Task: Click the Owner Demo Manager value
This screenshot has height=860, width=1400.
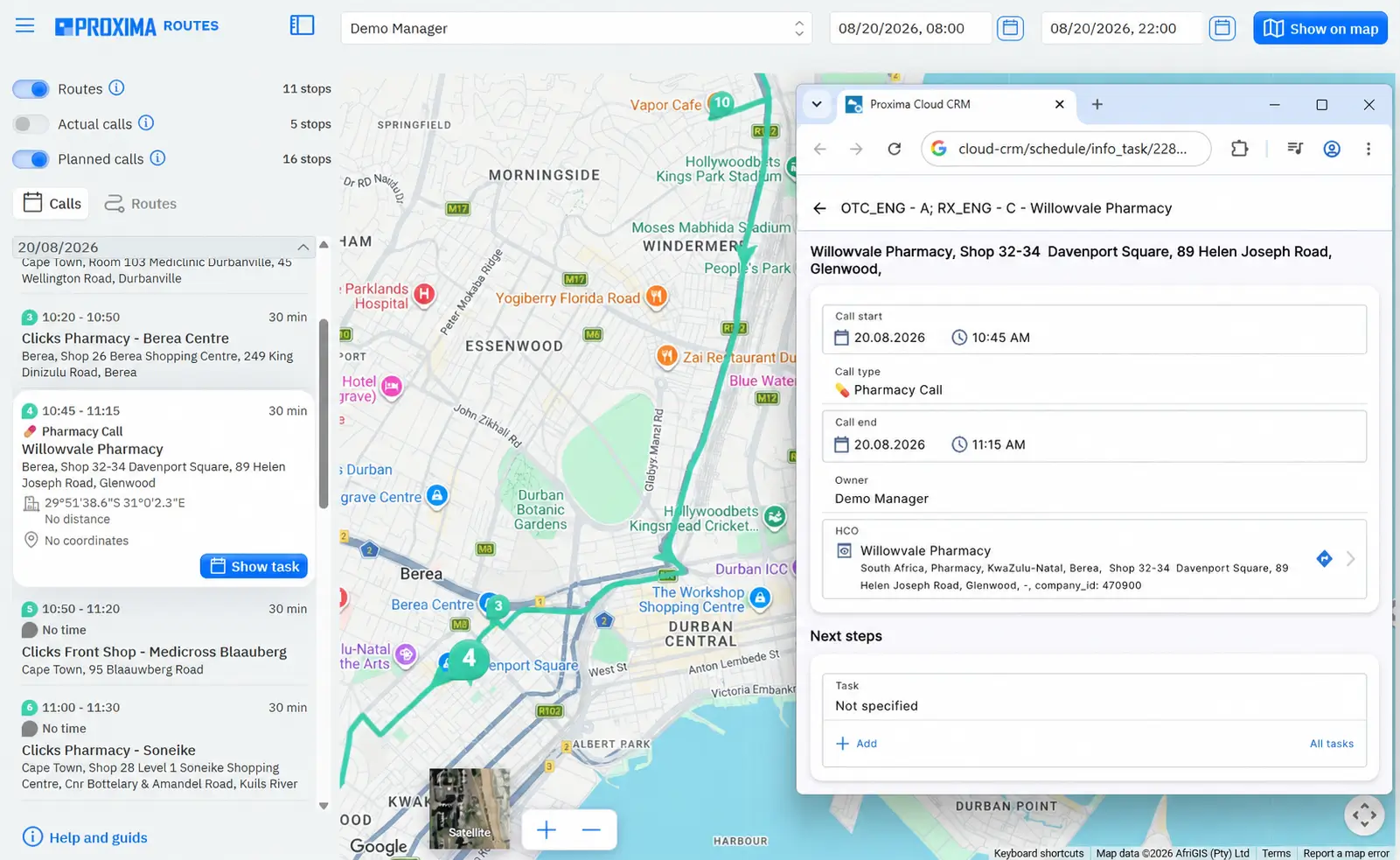Action: [881, 499]
